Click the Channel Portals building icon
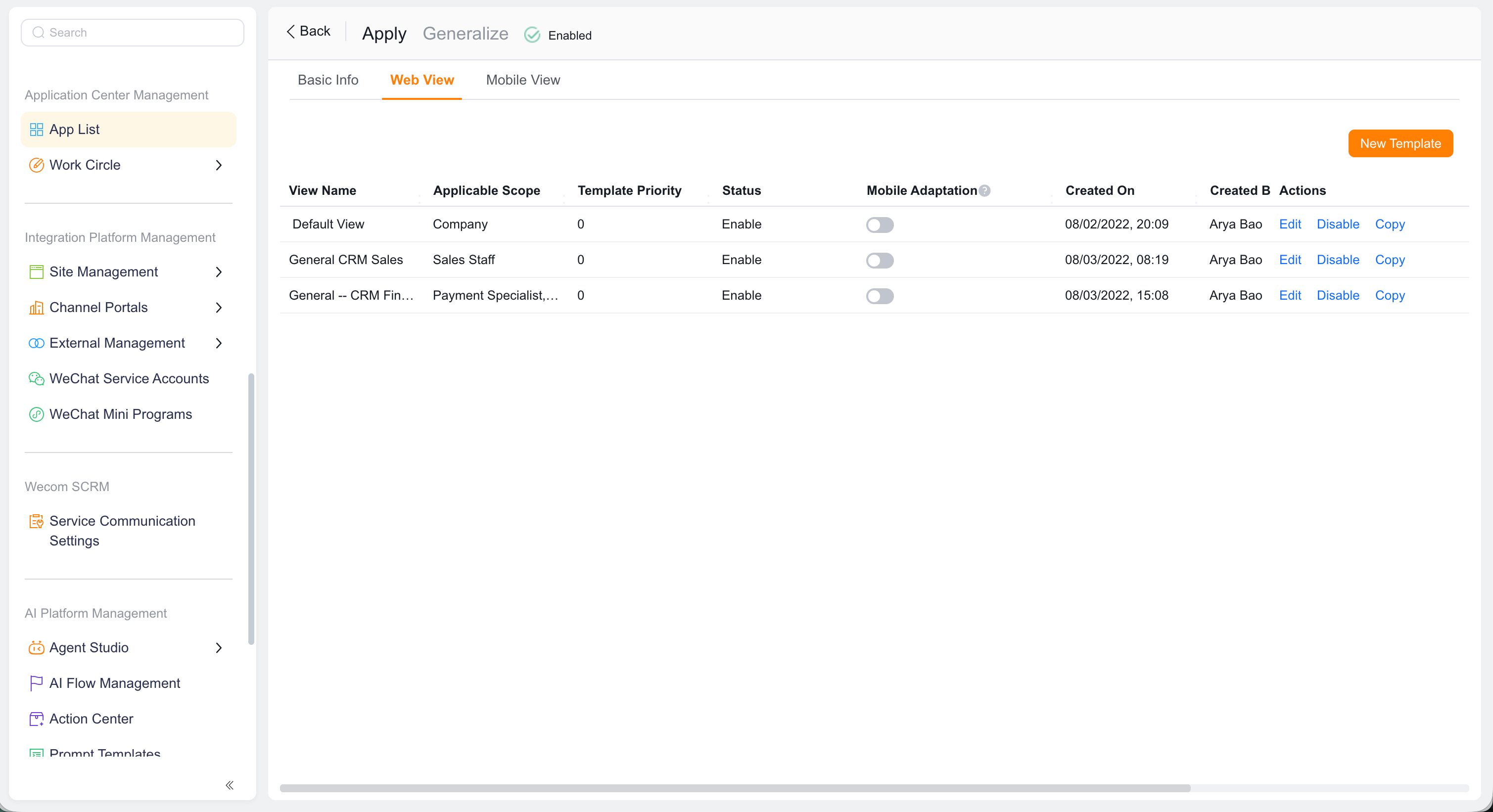 (x=37, y=308)
